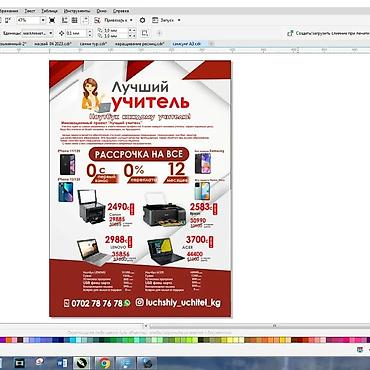The height and width of the screenshot is (370, 370).
Task: Open the Окно menu
Action: pyautogui.click(x=102, y=11)
